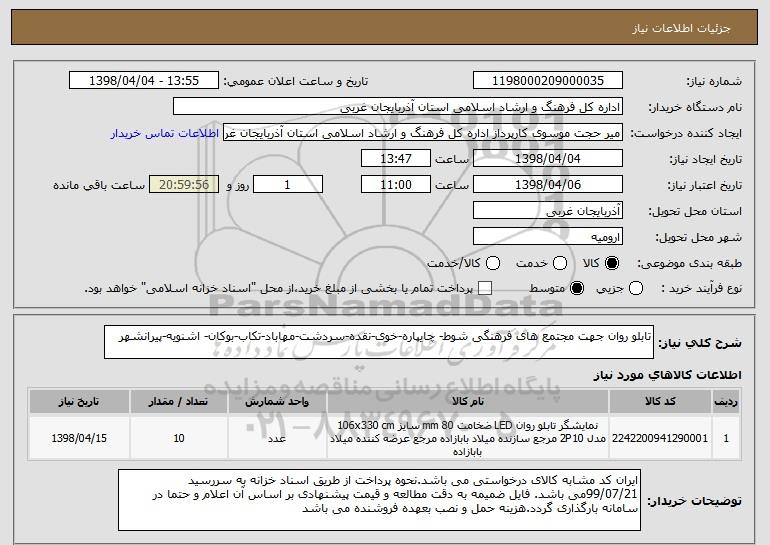Click the quantity cell 10
This screenshot has width=770, height=545.
(x=178, y=438)
